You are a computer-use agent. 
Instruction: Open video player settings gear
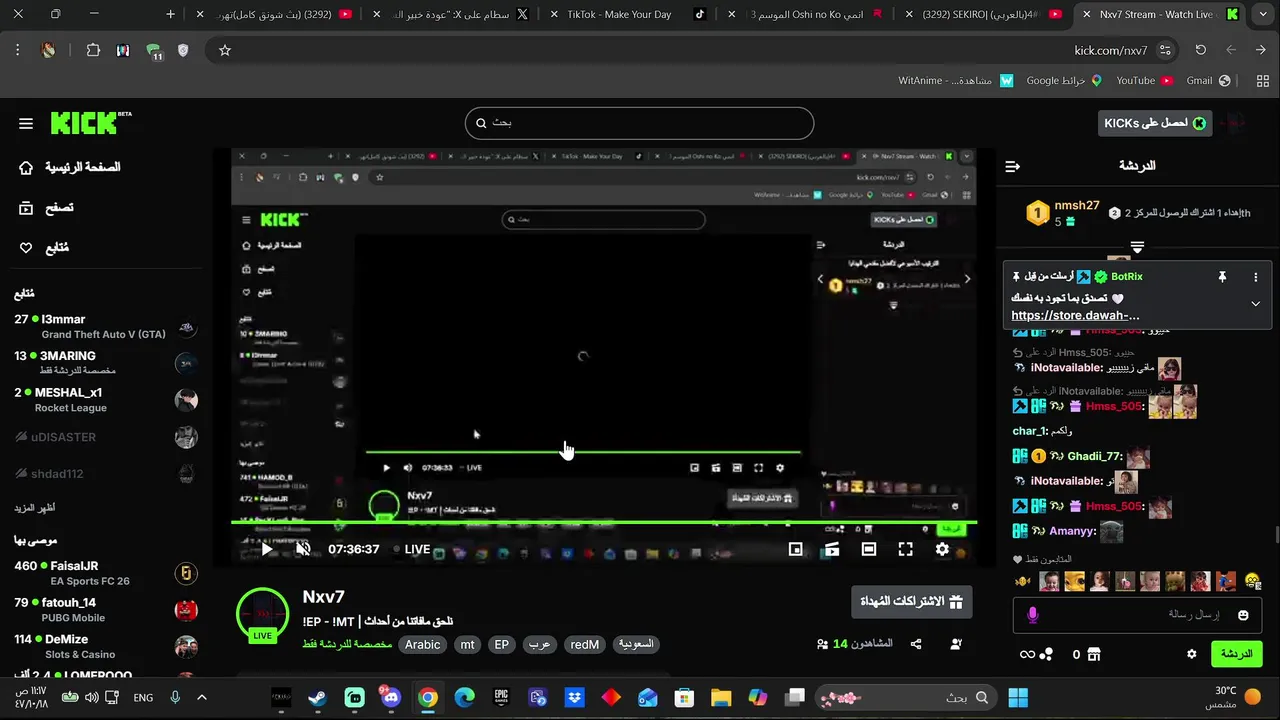942,549
